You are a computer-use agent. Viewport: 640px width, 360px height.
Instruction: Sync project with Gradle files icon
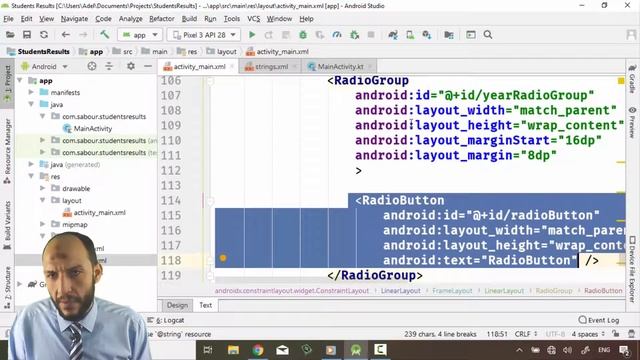tap(393, 35)
